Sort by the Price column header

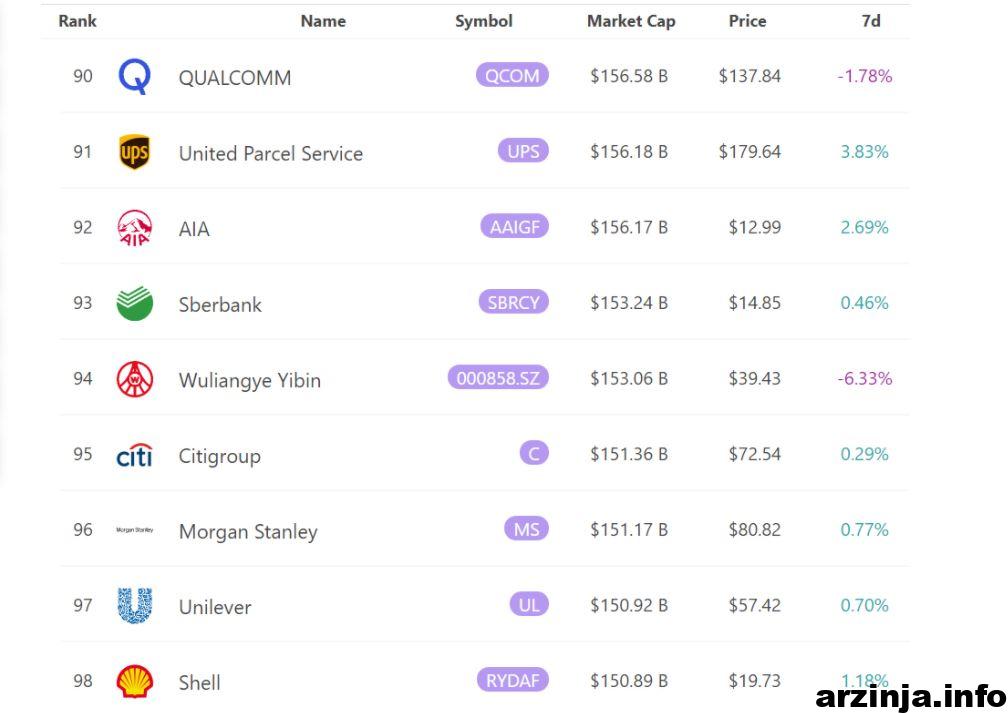747,21
